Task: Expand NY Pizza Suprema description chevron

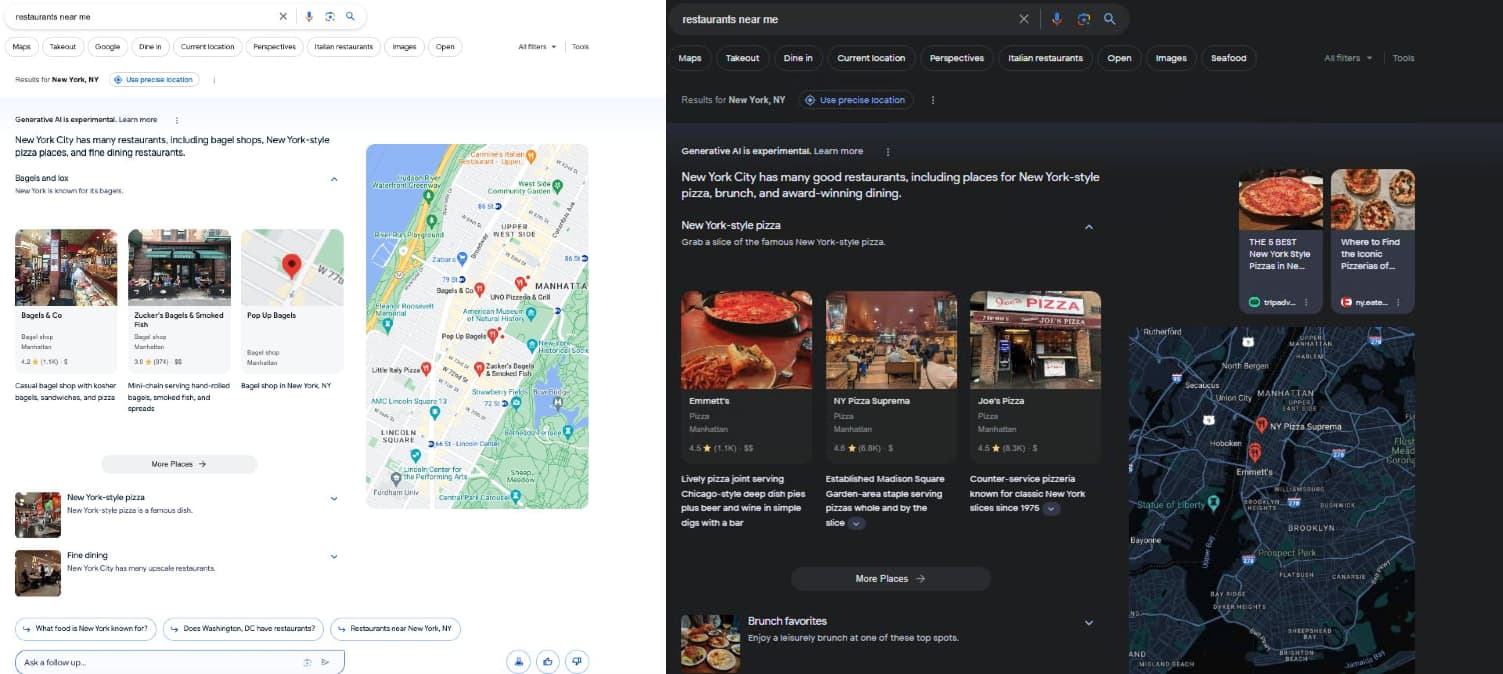Action: click(x=856, y=523)
